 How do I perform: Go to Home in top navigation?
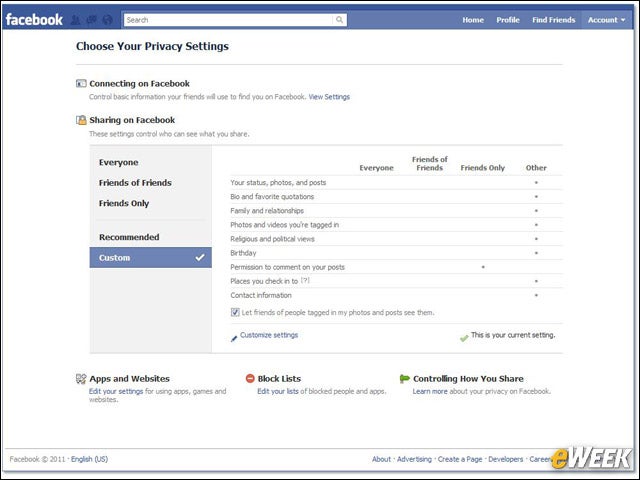473,20
